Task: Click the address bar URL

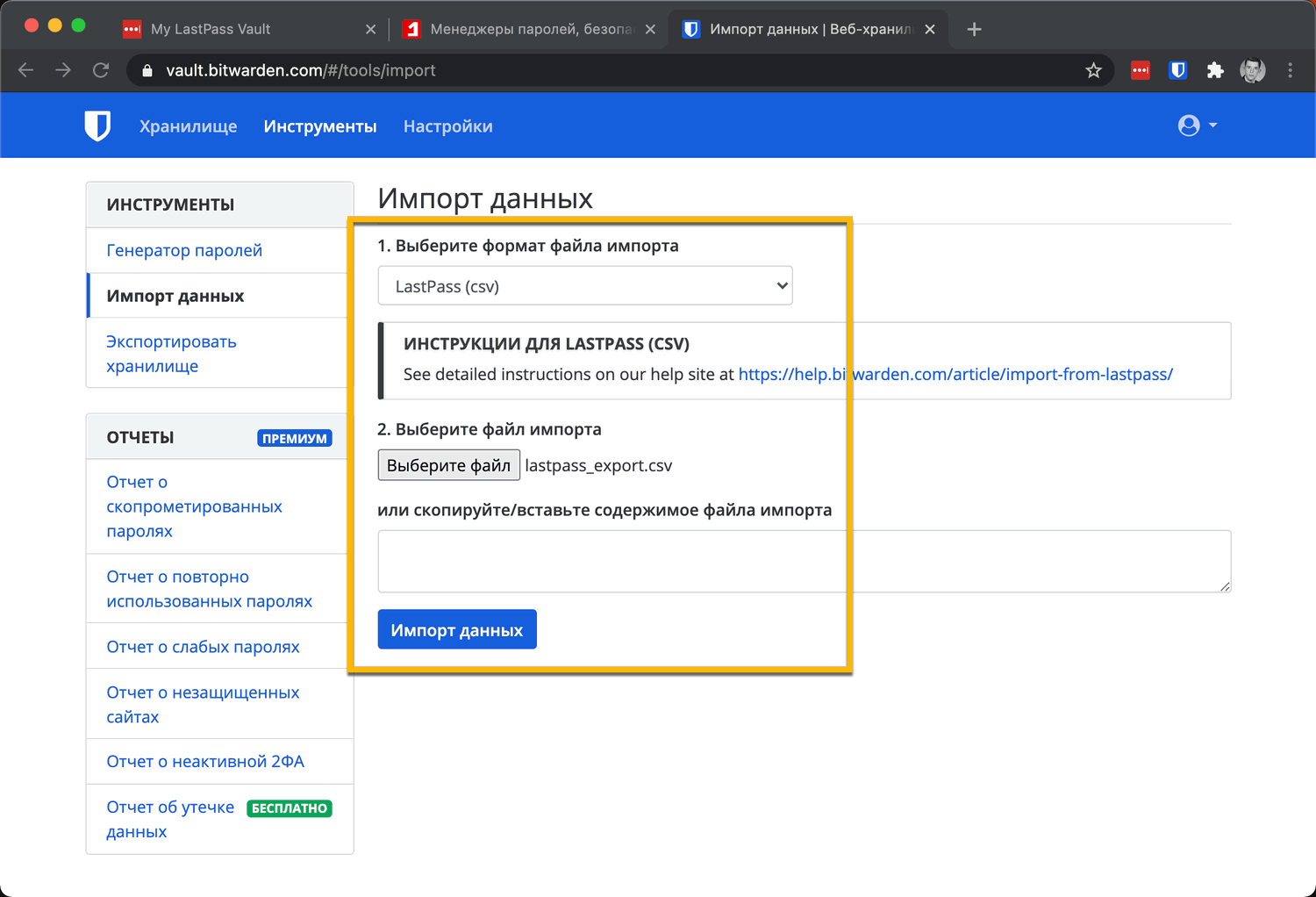Action: tap(301, 70)
